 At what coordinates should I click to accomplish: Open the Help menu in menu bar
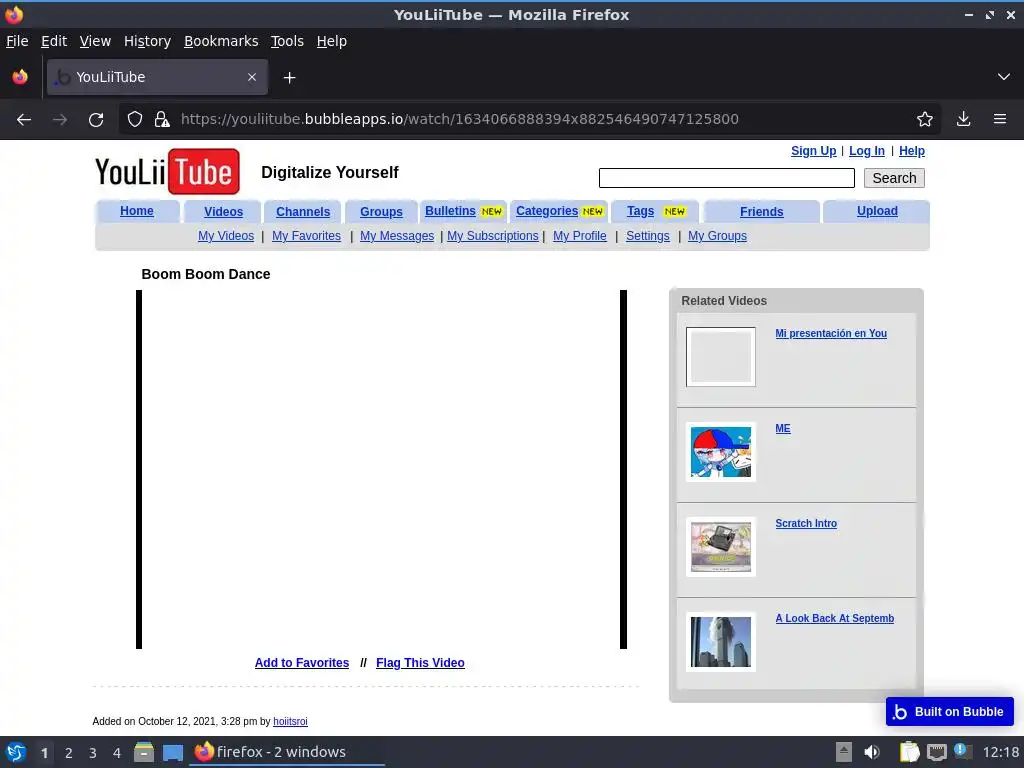pyautogui.click(x=332, y=41)
